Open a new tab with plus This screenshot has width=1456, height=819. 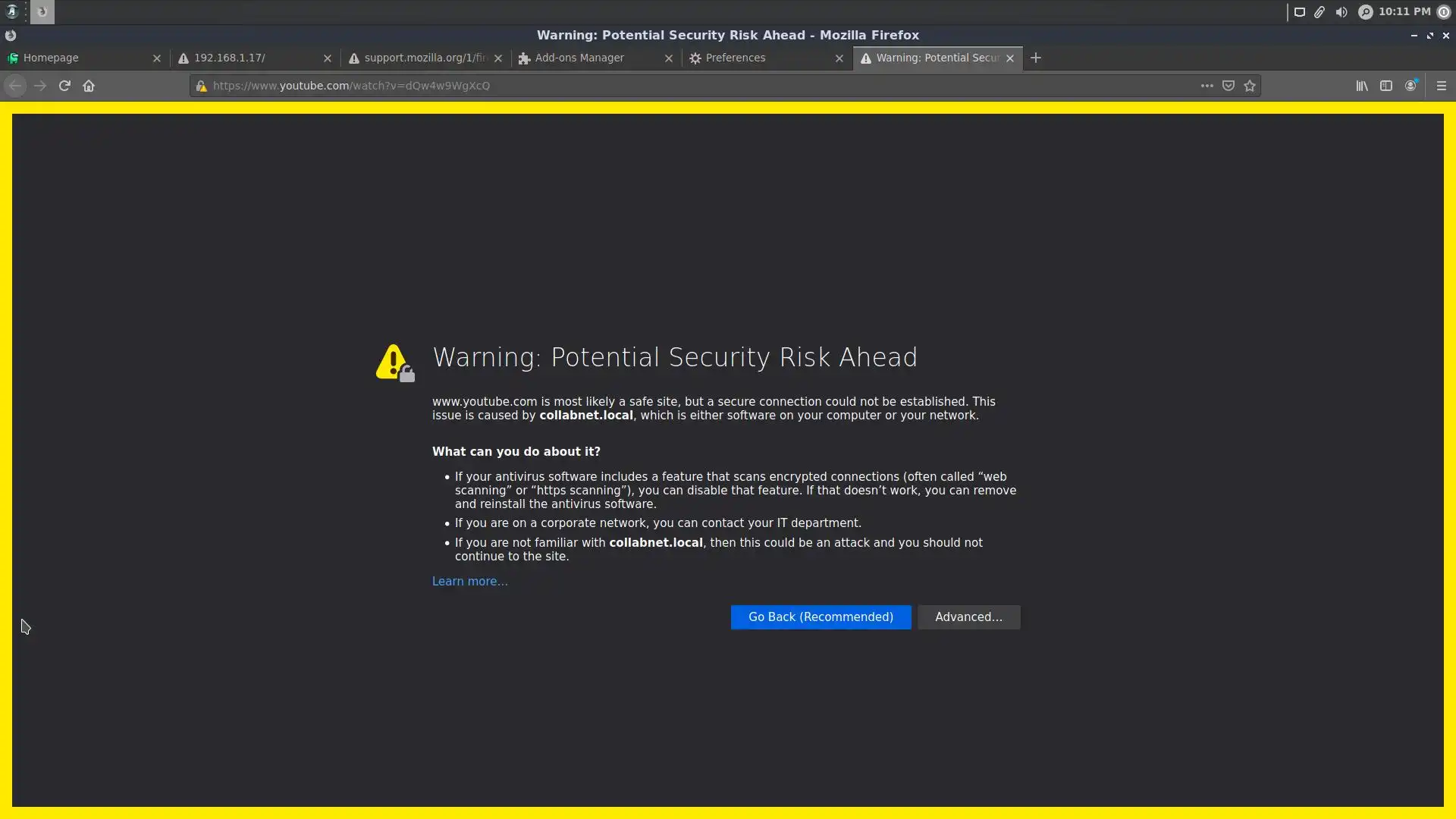(1036, 58)
